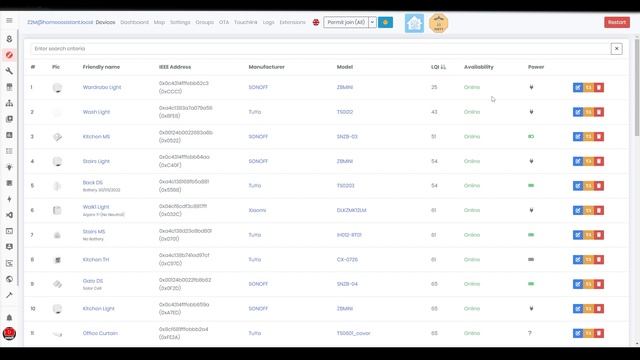Screen dimensions: 640x360
Task: Switch to the Devices tab
Action: [x=105, y=22]
